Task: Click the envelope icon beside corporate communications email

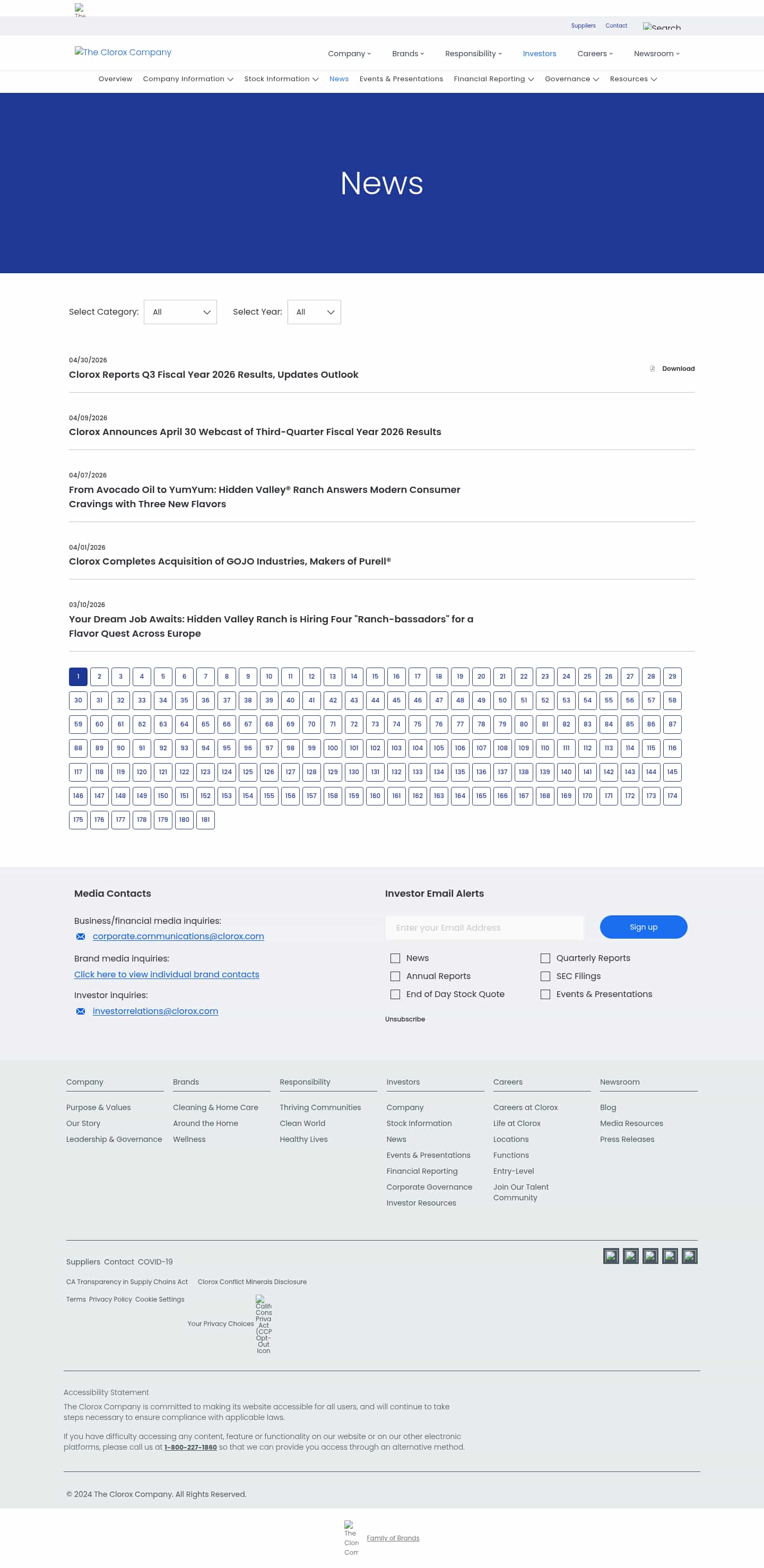Action: (x=80, y=936)
